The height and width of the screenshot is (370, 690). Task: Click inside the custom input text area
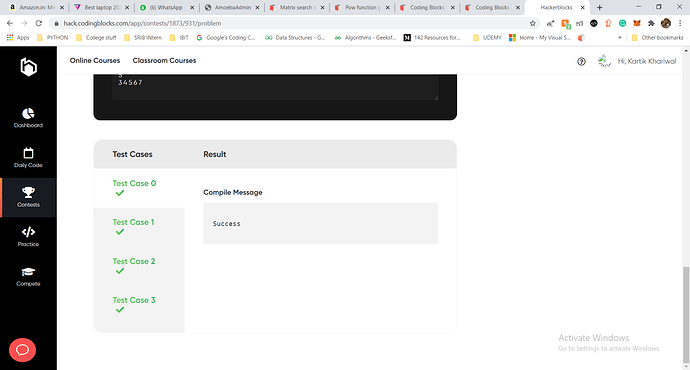(x=275, y=87)
